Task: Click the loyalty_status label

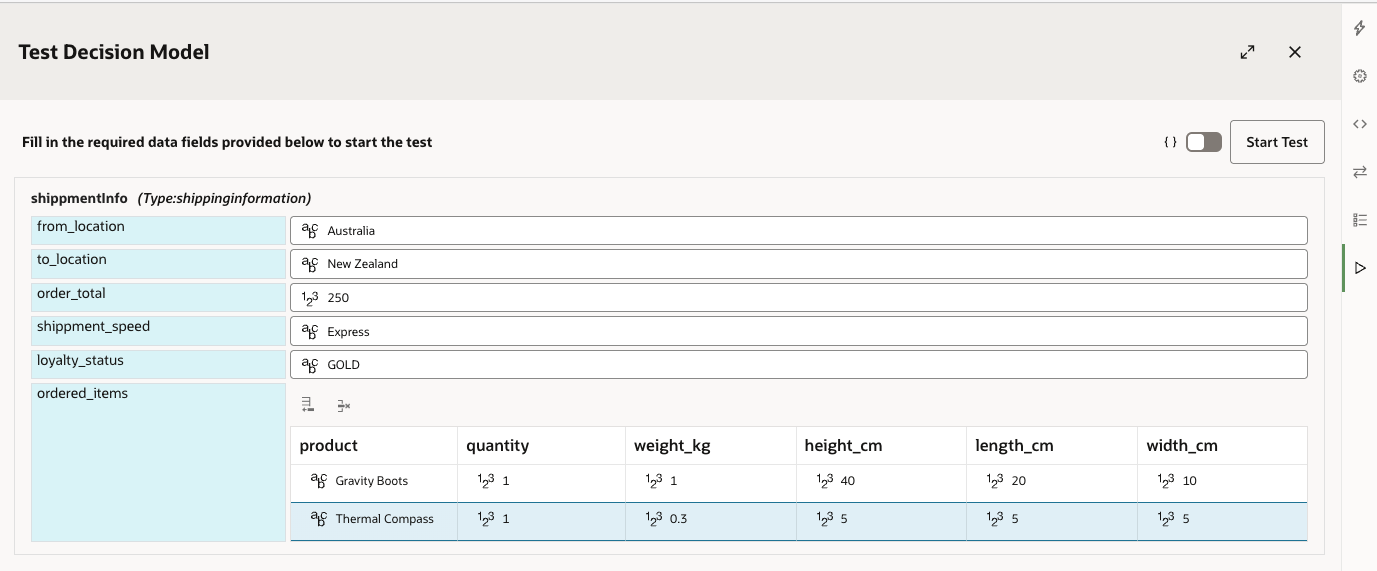Action: [x=80, y=360]
